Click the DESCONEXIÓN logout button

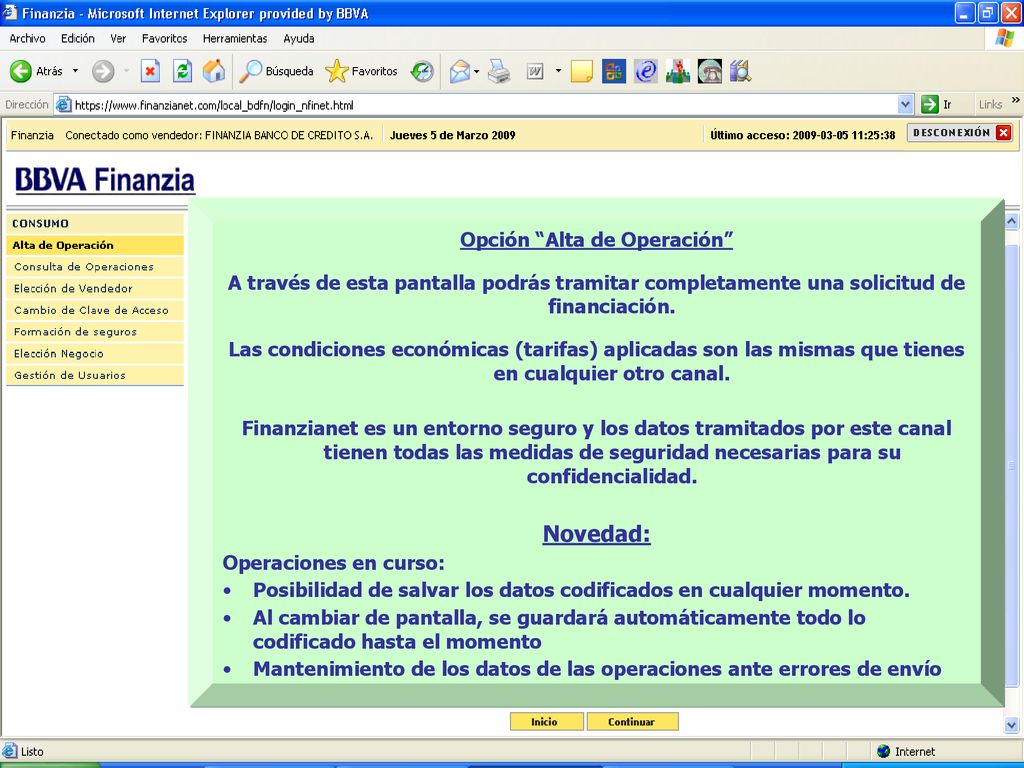960,133
